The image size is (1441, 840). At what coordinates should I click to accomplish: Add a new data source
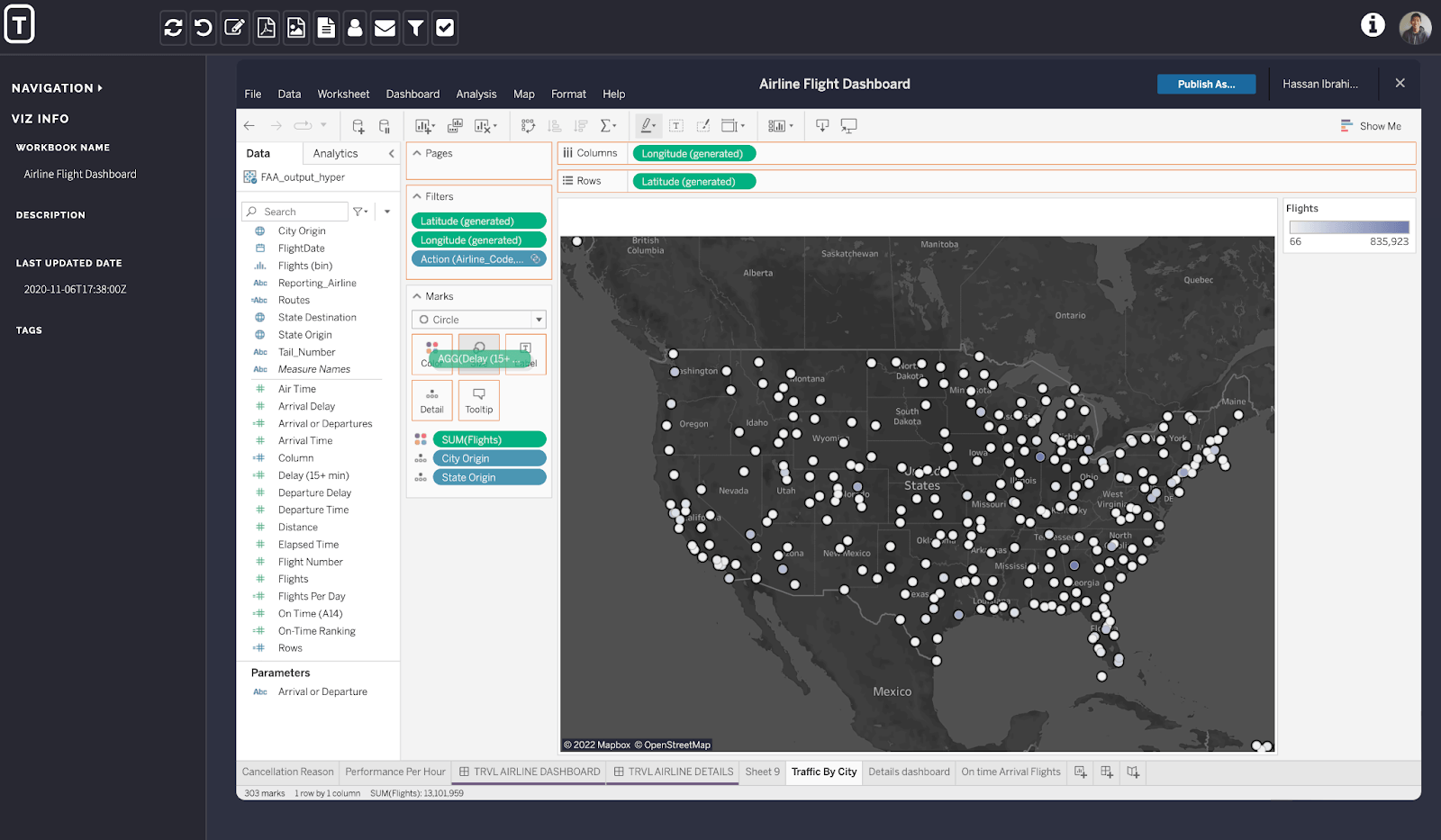[357, 125]
